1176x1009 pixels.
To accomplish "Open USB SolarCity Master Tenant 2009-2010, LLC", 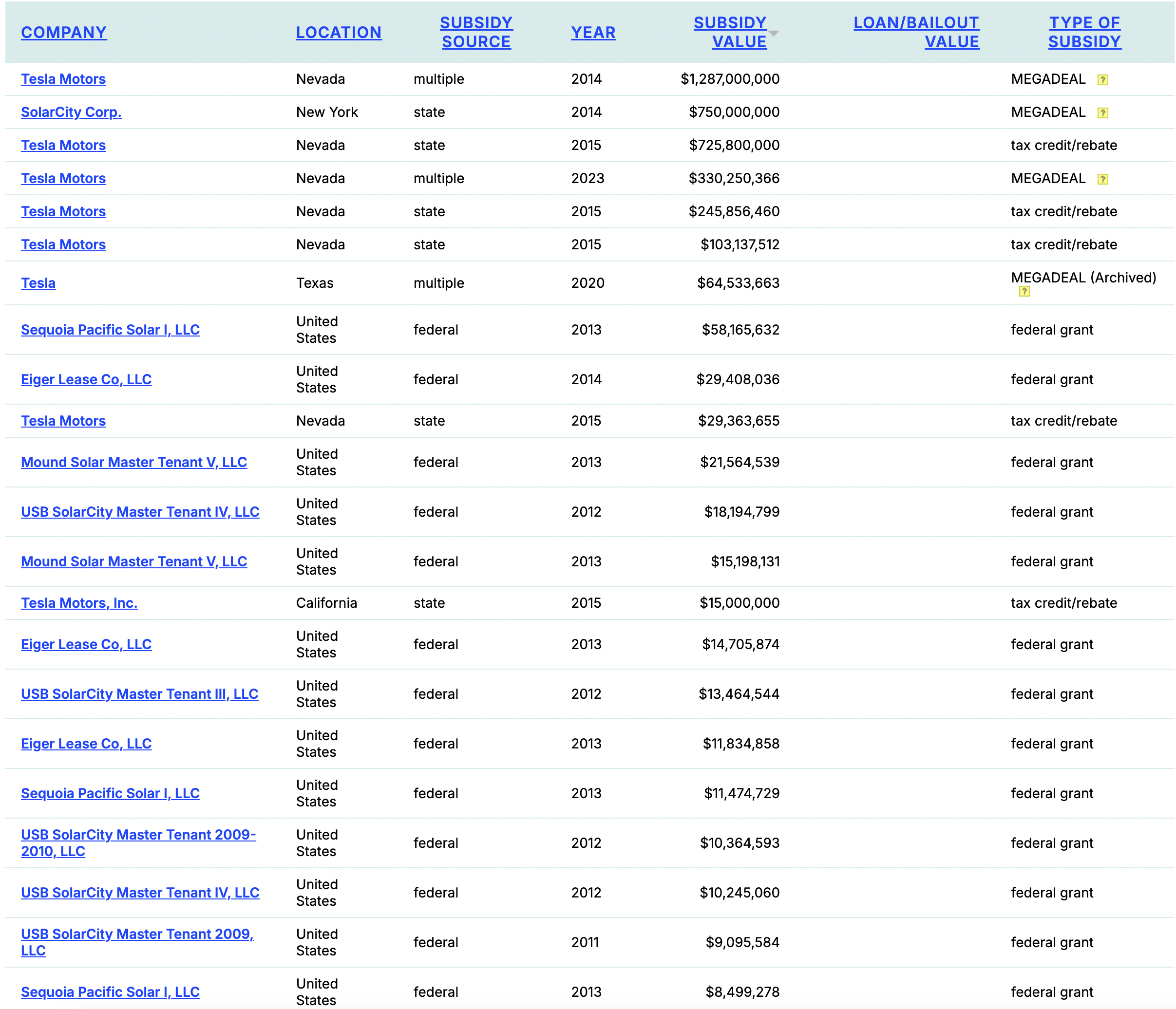I will click(138, 835).
